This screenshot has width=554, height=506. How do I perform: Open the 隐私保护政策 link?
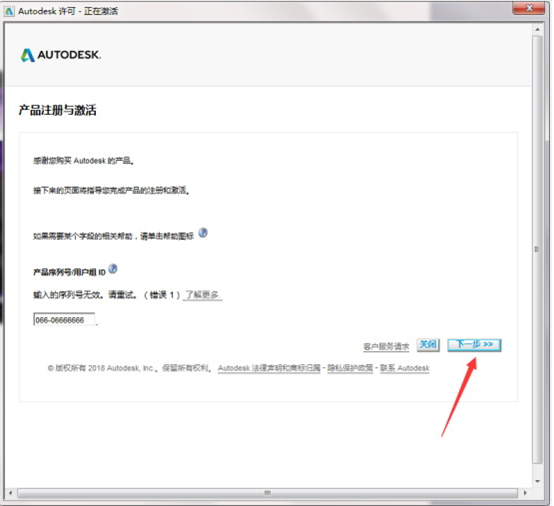point(350,368)
